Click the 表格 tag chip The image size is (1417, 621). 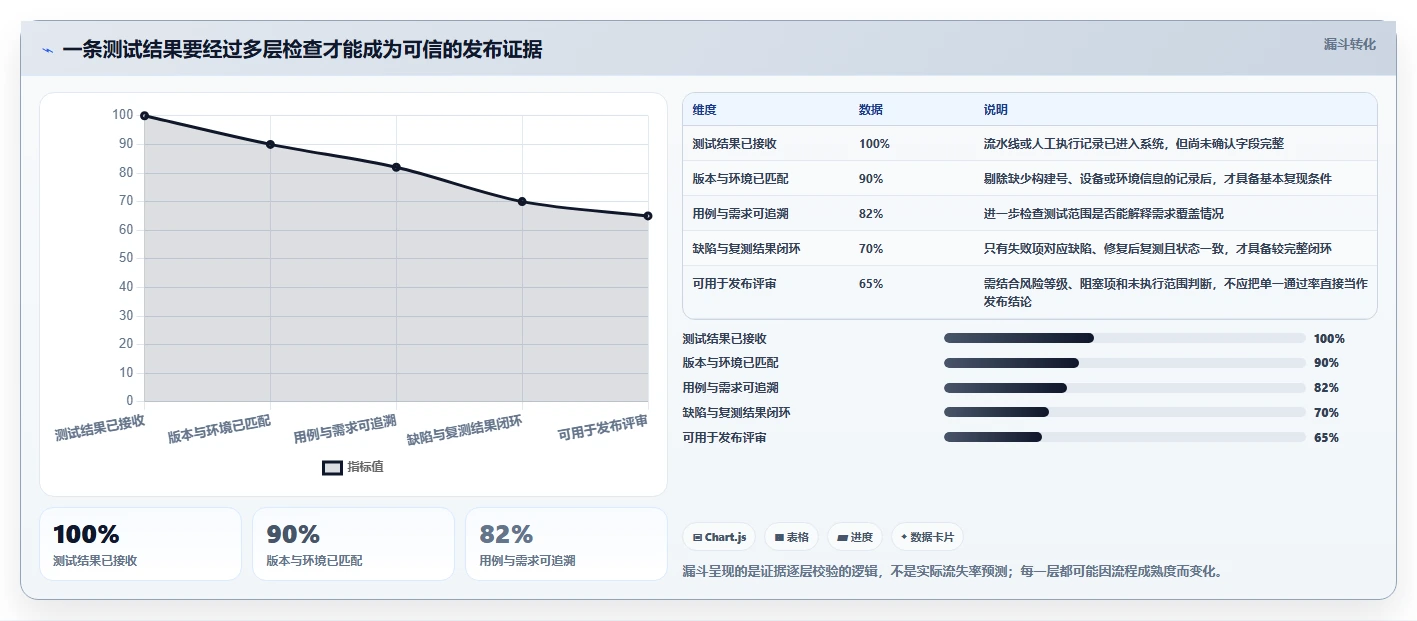click(x=791, y=537)
